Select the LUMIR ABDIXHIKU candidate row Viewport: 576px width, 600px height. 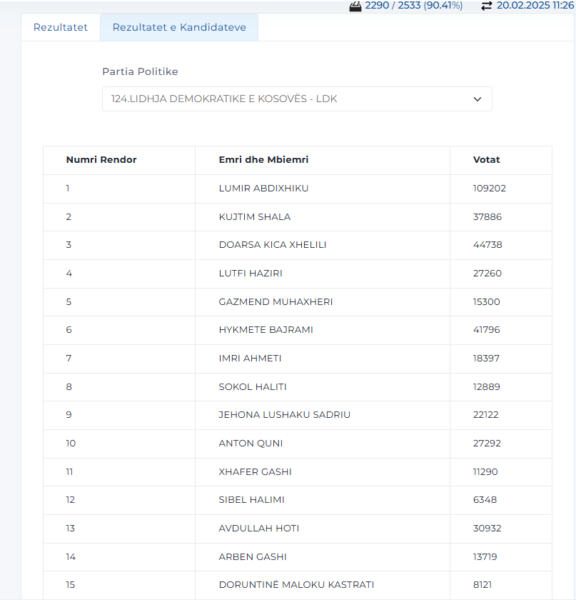[297, 189]
